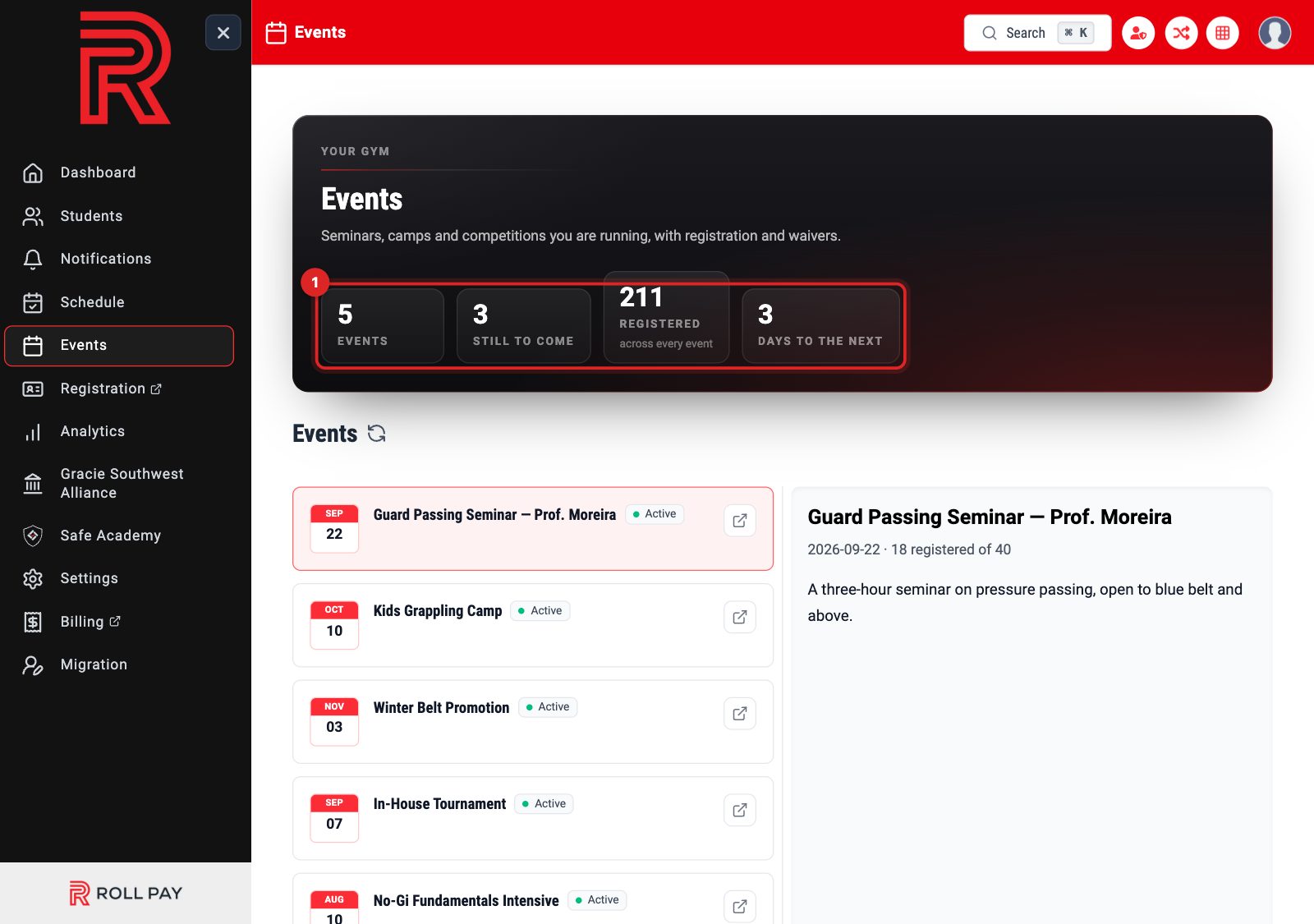
Task: Click the Students people icon
Action: tap(33, 216)
